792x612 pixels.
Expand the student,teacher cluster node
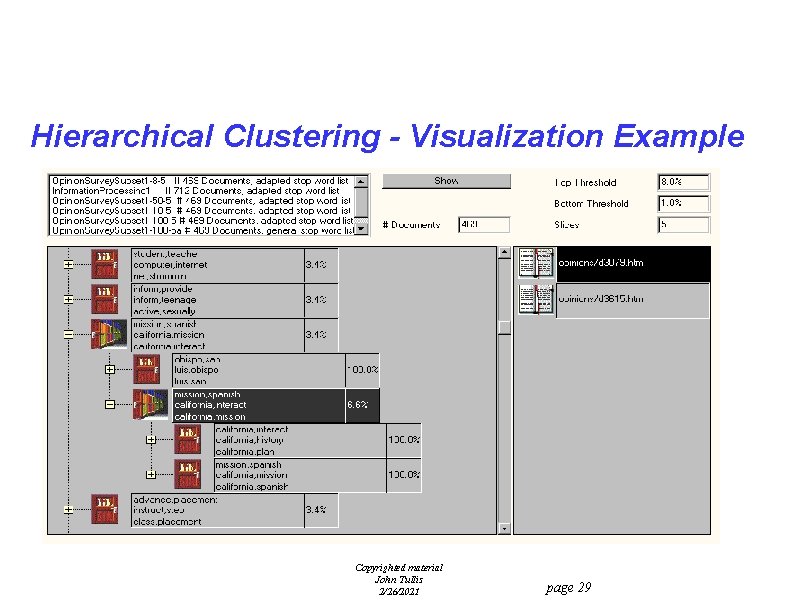69,264
